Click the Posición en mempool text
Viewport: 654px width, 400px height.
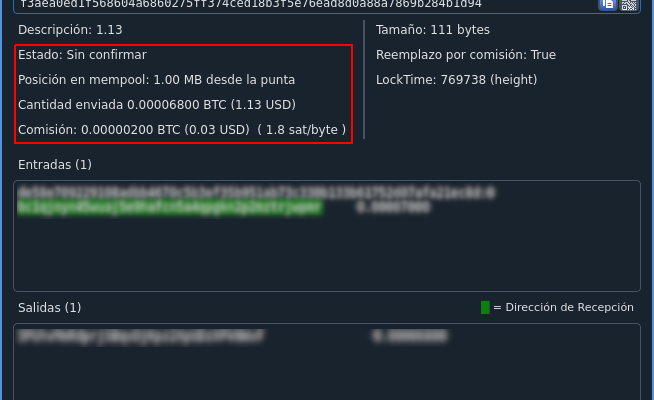click(156, 80)
